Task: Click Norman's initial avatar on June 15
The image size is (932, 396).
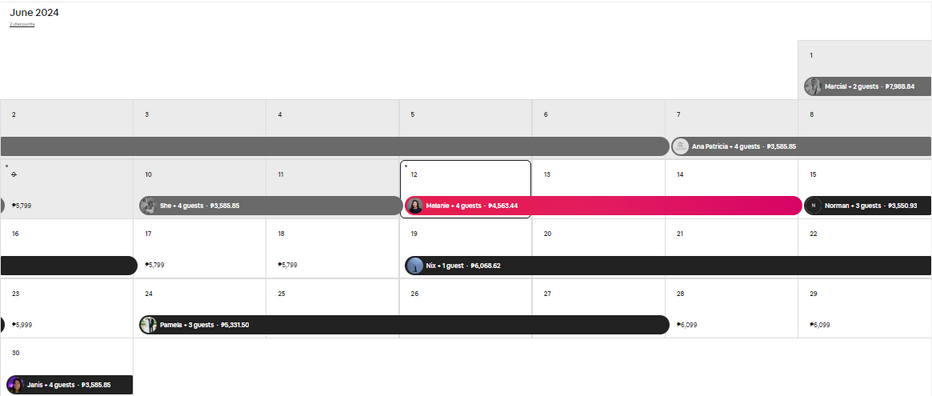Action: [814, 206]
